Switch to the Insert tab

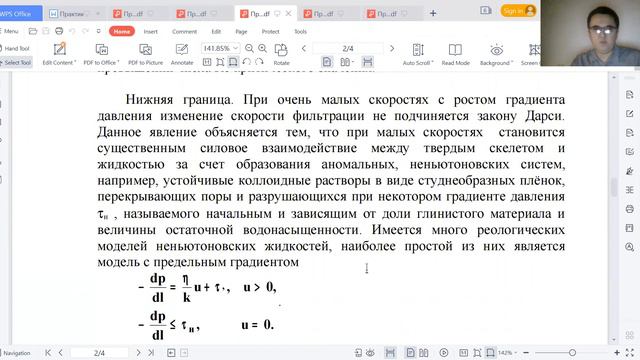tap(151, 31)
